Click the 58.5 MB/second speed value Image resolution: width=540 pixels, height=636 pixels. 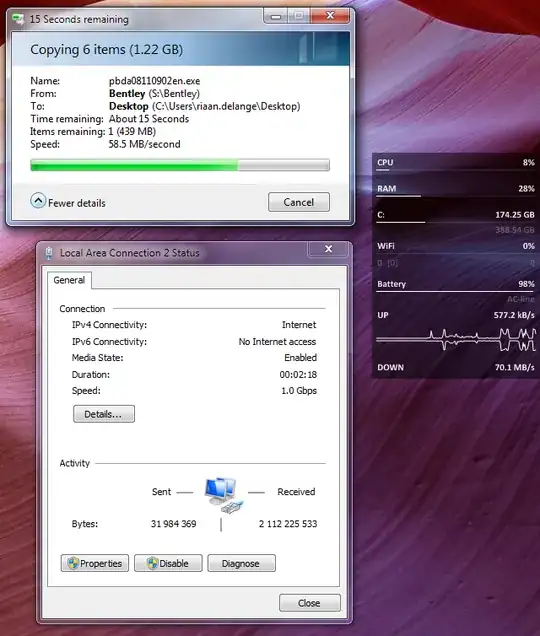[x=144, y=144]
